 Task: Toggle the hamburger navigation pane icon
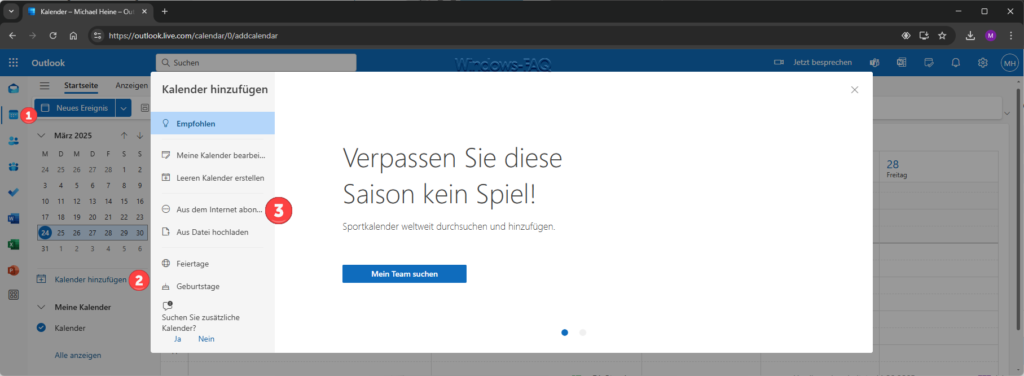[x=44, y=86]
